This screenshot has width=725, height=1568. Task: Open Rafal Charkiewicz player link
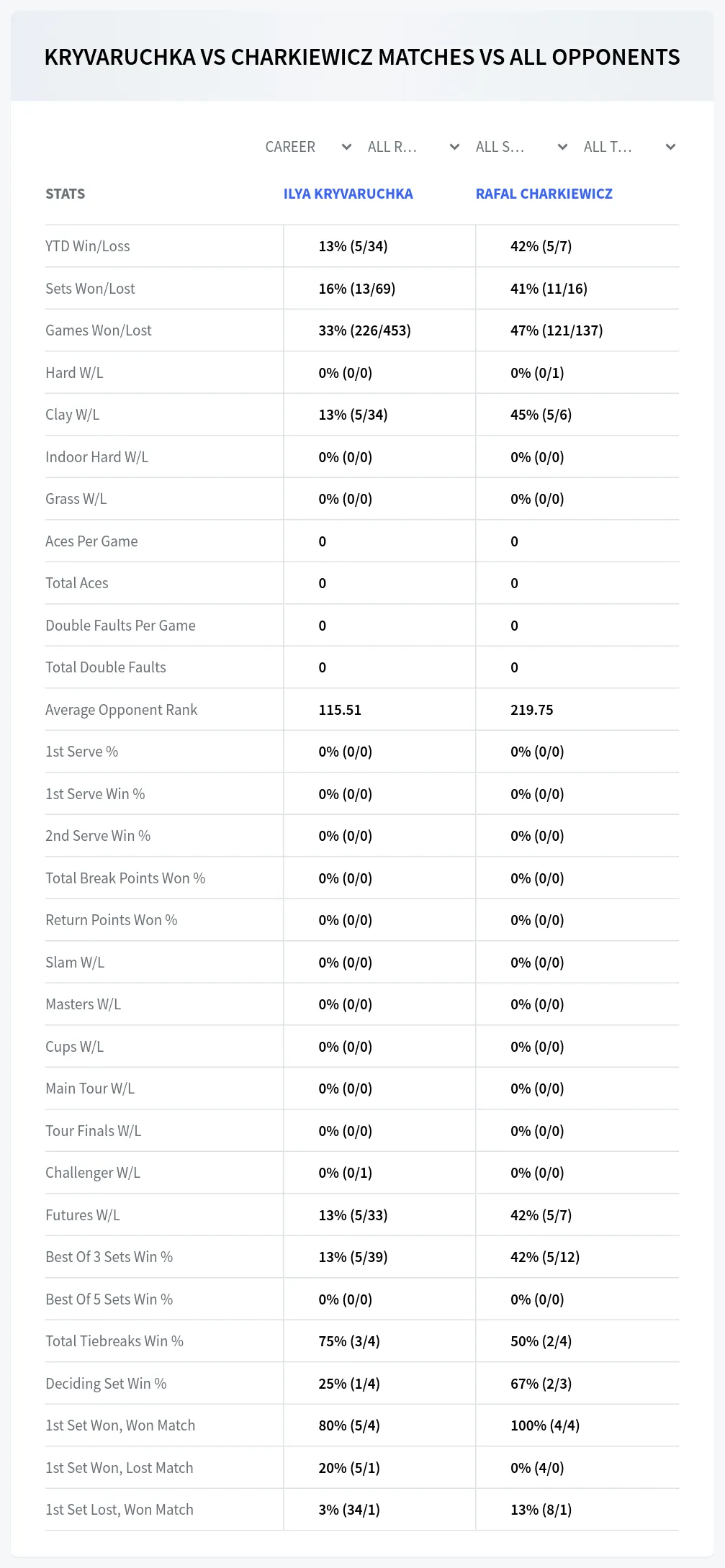[x=544, y=194]
